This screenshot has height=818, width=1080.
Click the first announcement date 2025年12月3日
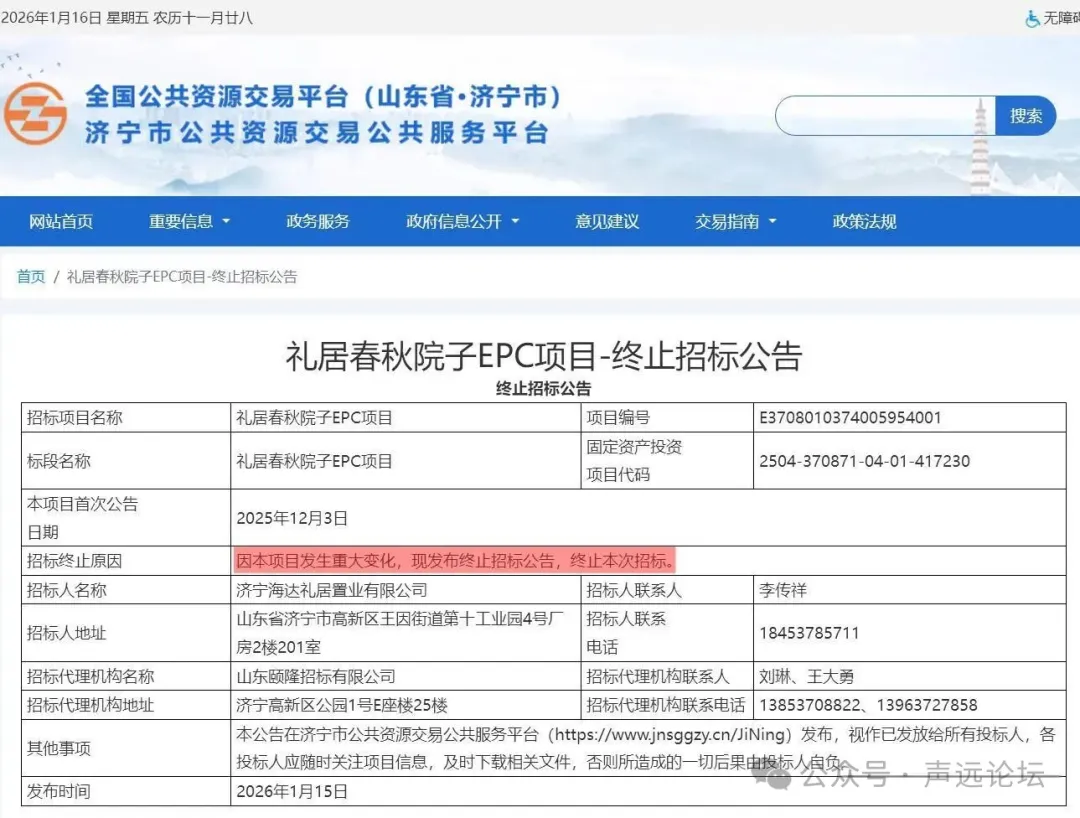point(292,518)
